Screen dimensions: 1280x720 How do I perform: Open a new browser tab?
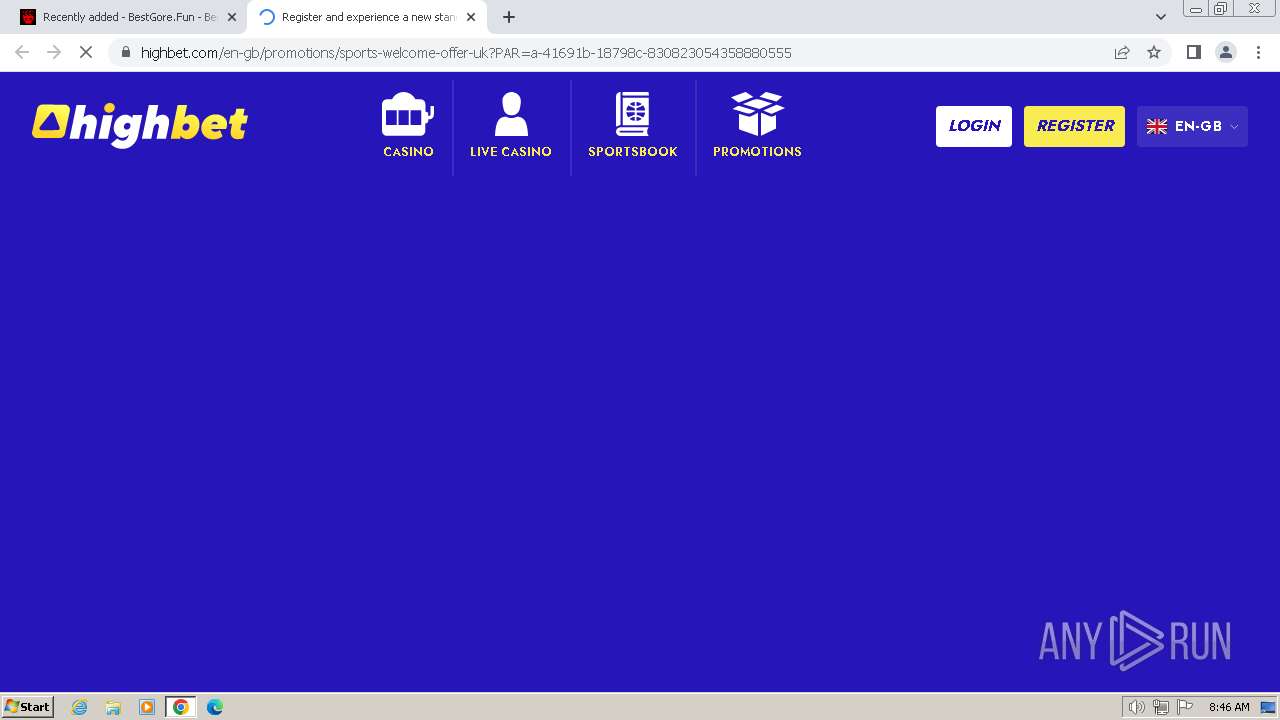[x=509, y=17]
